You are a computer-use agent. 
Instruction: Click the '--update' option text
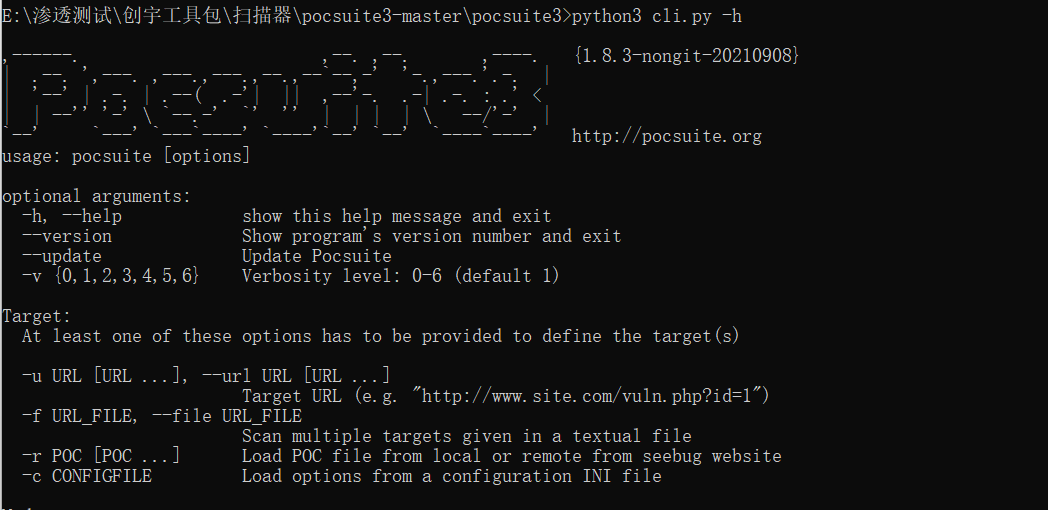coord(61,257)
